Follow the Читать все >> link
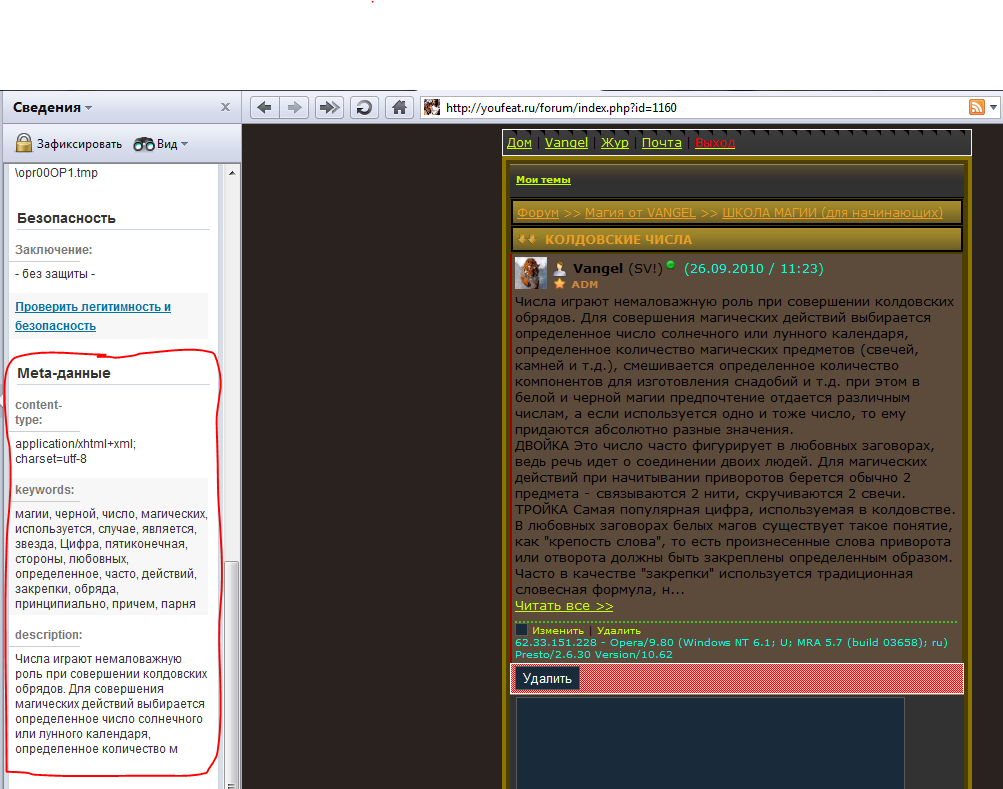The image size is (1003, 789). (x=564, y=606)
